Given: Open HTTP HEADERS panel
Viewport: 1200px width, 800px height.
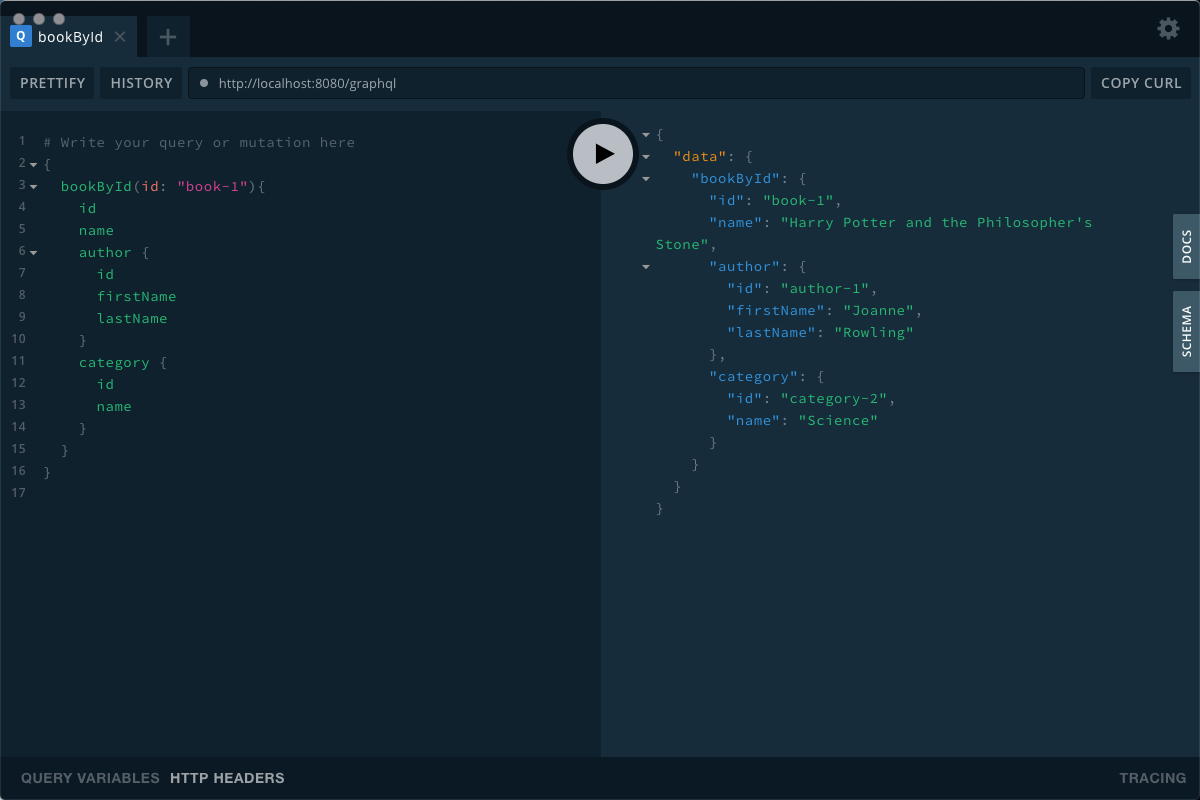Looking at the screenshot, I should pyautogui.click(x=227, y=778).
